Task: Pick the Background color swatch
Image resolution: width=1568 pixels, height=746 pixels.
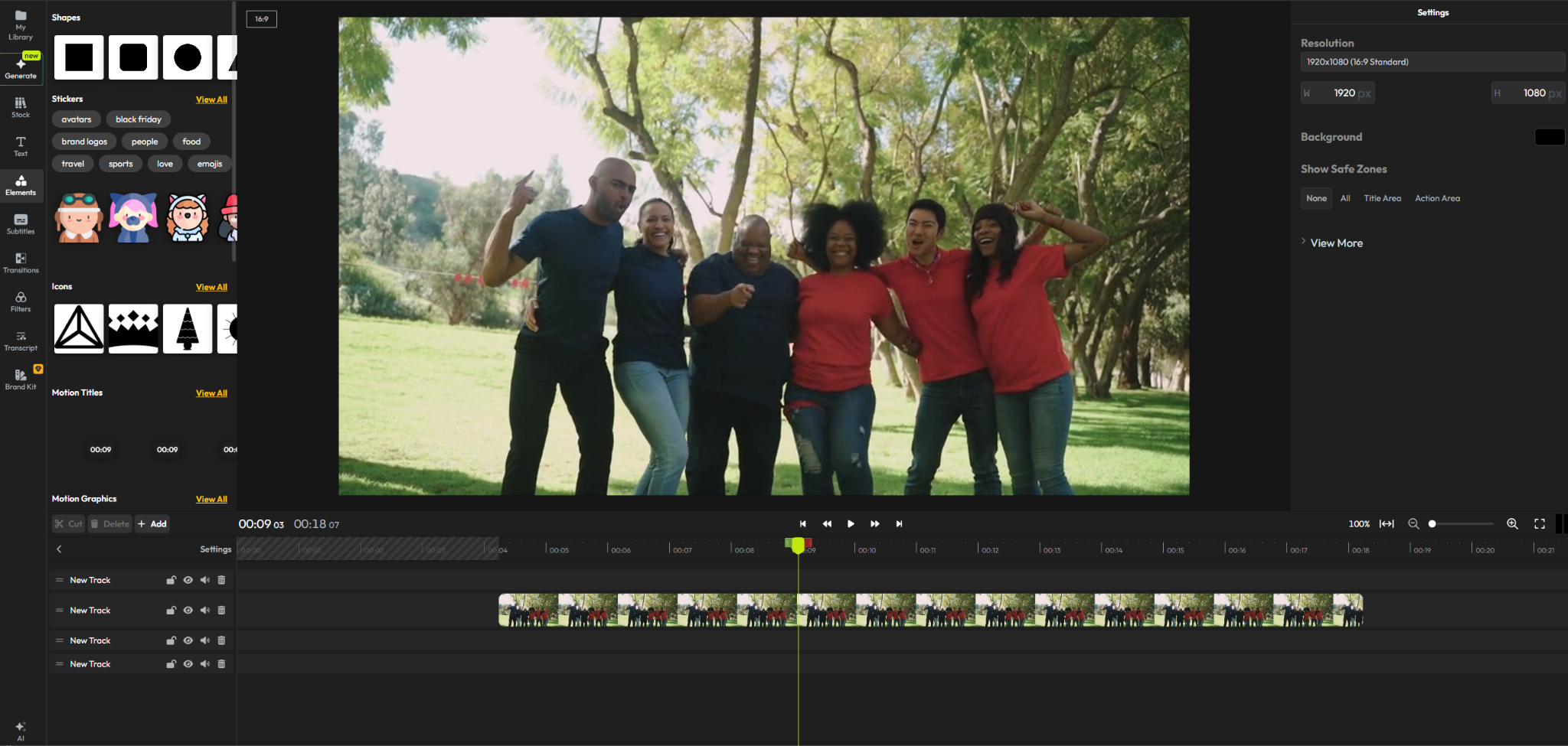Action: 1550,137
